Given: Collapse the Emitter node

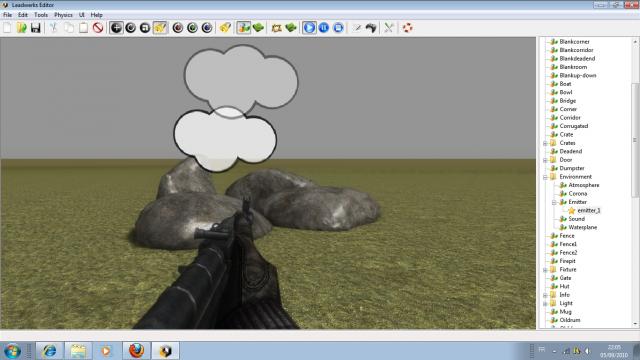Looking at the screenshot, I should (x=554, y=202).
